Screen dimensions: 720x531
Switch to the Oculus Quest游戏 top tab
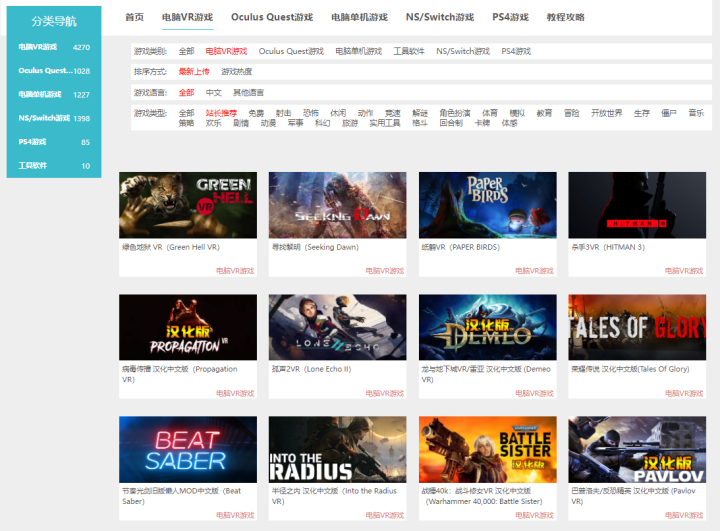pos(271,18)
